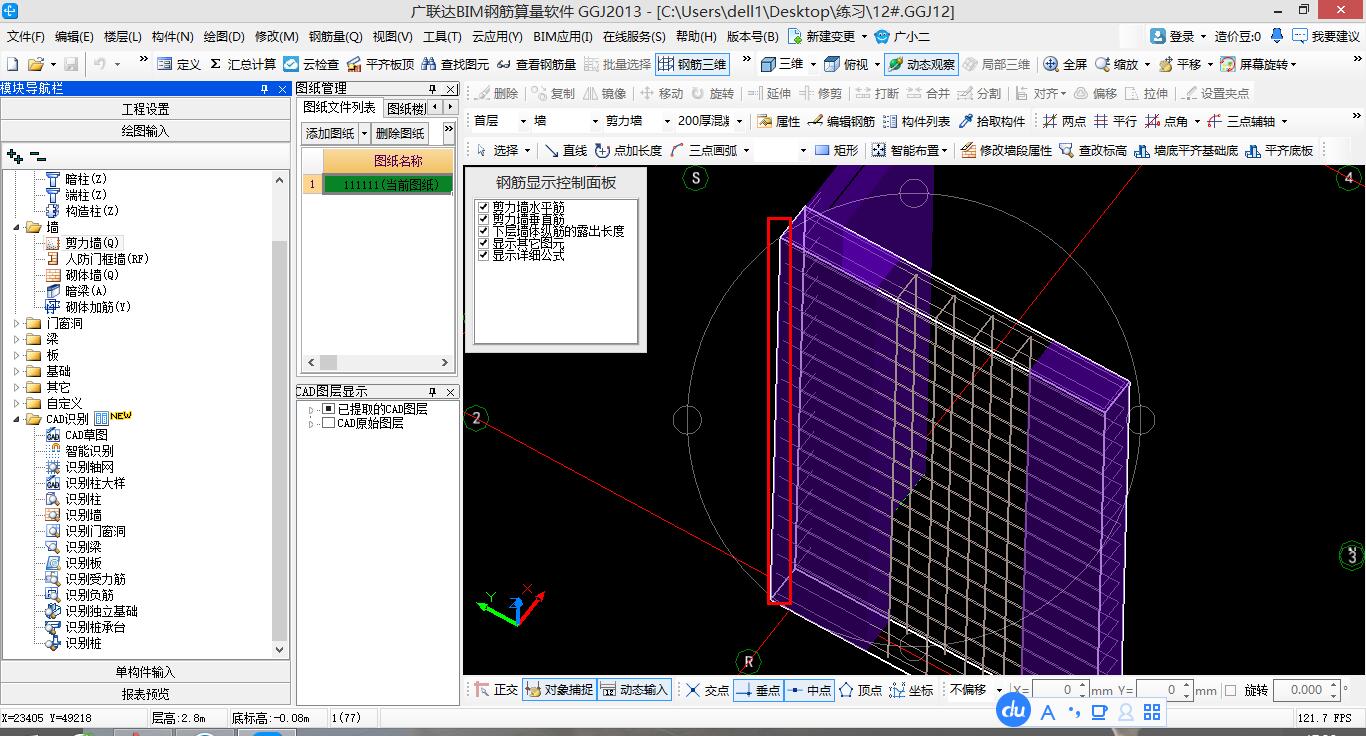Expand the 梁 tree node
Image resolution: width=1366 pixels, height=736 pixels.
pos(18,339)
